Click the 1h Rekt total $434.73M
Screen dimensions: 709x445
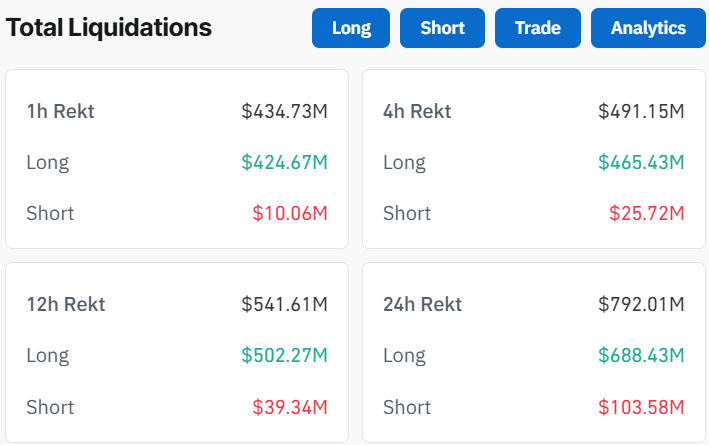[x=284, y=111]
